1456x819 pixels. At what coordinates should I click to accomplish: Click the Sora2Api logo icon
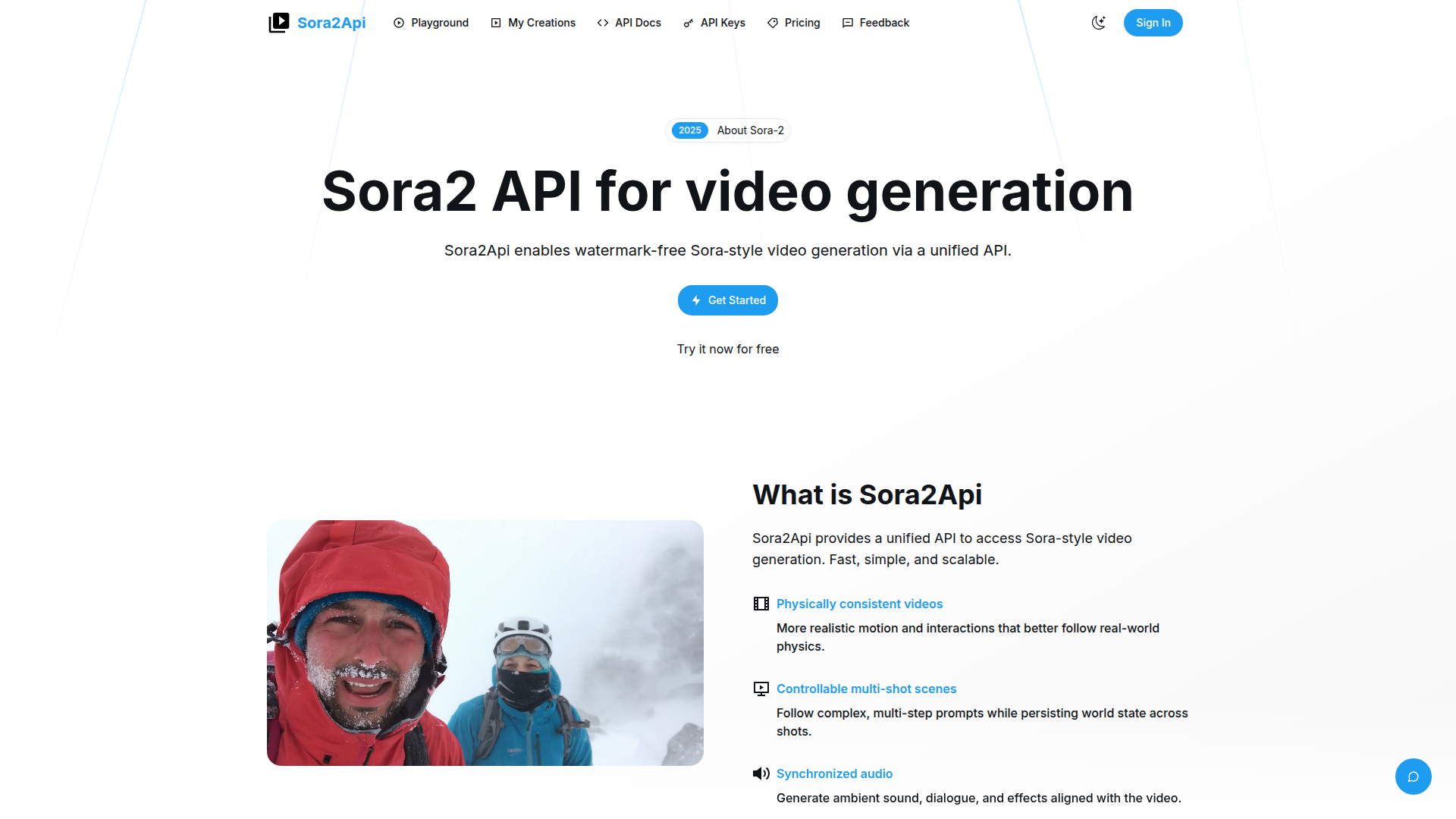278,23
